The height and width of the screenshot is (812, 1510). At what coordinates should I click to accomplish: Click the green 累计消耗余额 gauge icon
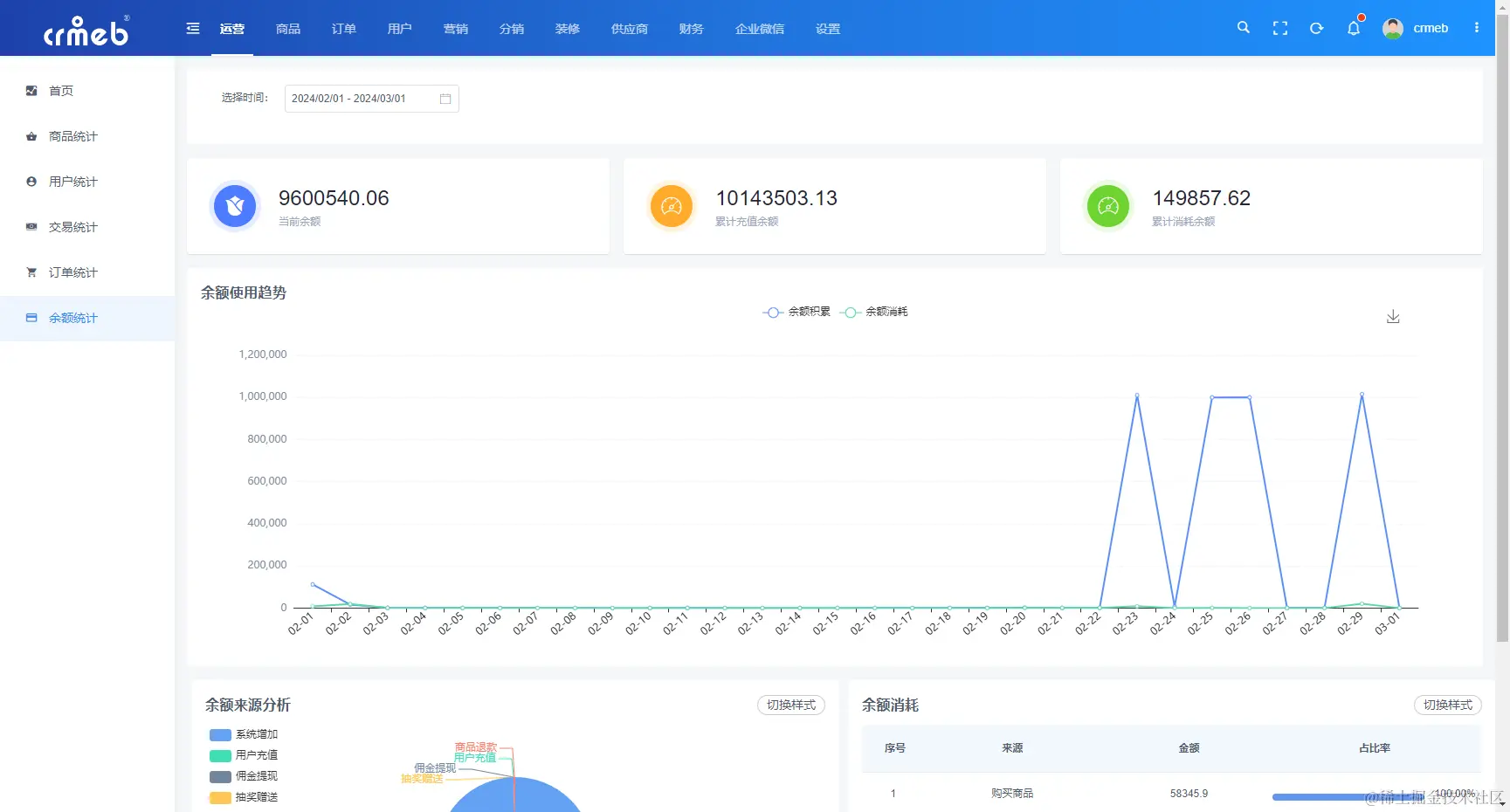pos(1108,206)
